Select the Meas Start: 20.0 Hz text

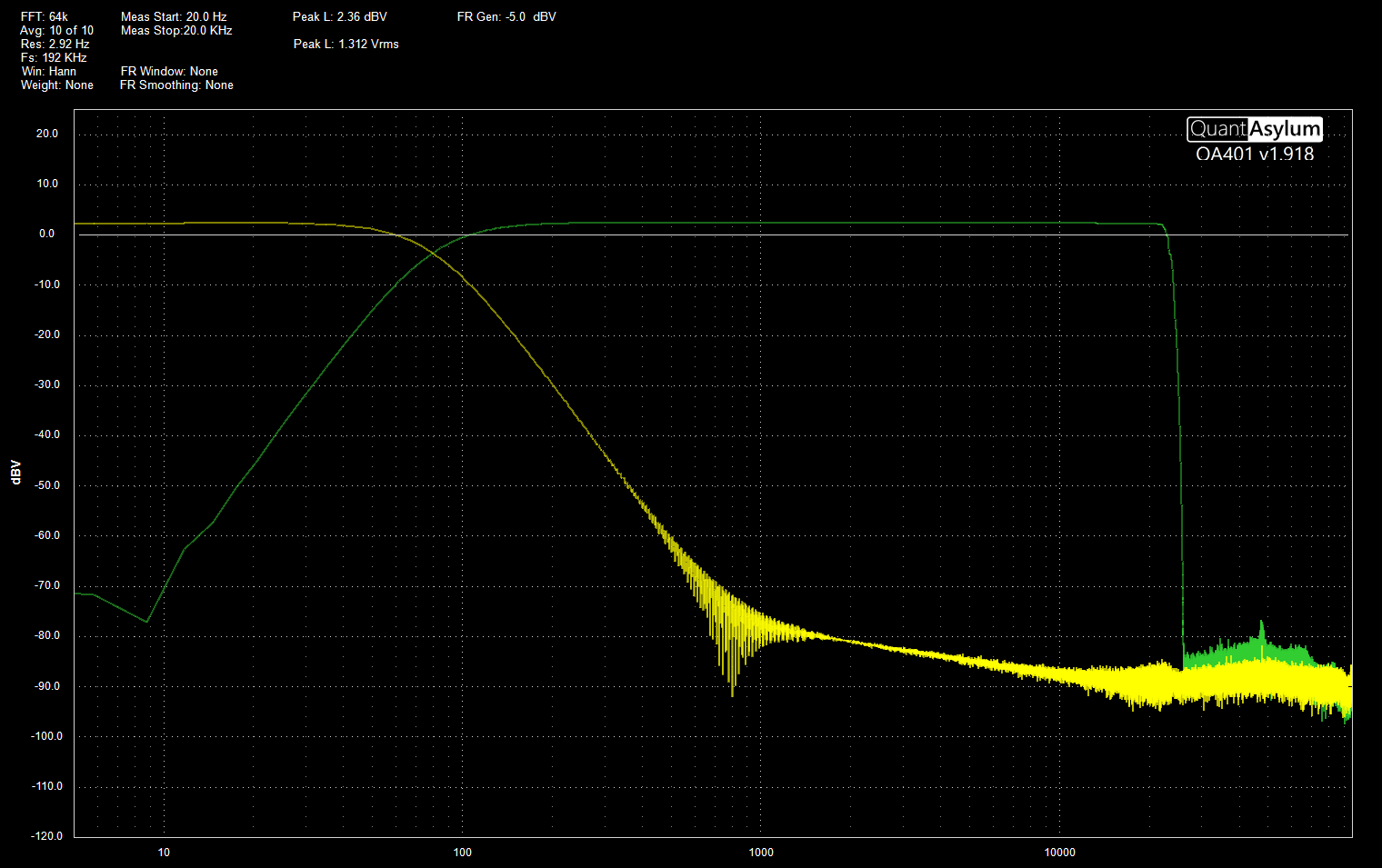(174, 16)
